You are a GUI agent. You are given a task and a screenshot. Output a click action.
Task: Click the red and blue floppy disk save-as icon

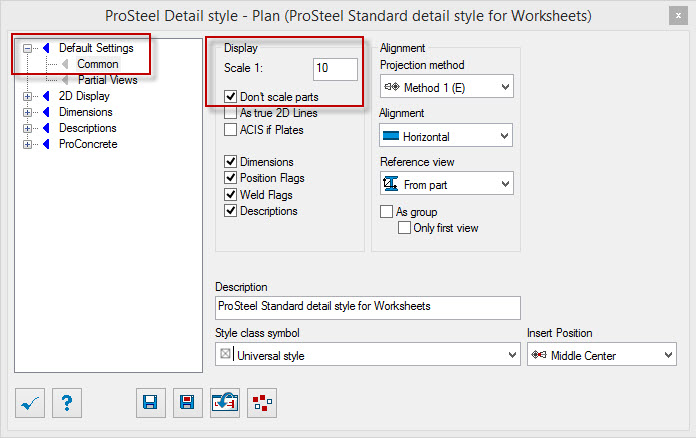188,403
